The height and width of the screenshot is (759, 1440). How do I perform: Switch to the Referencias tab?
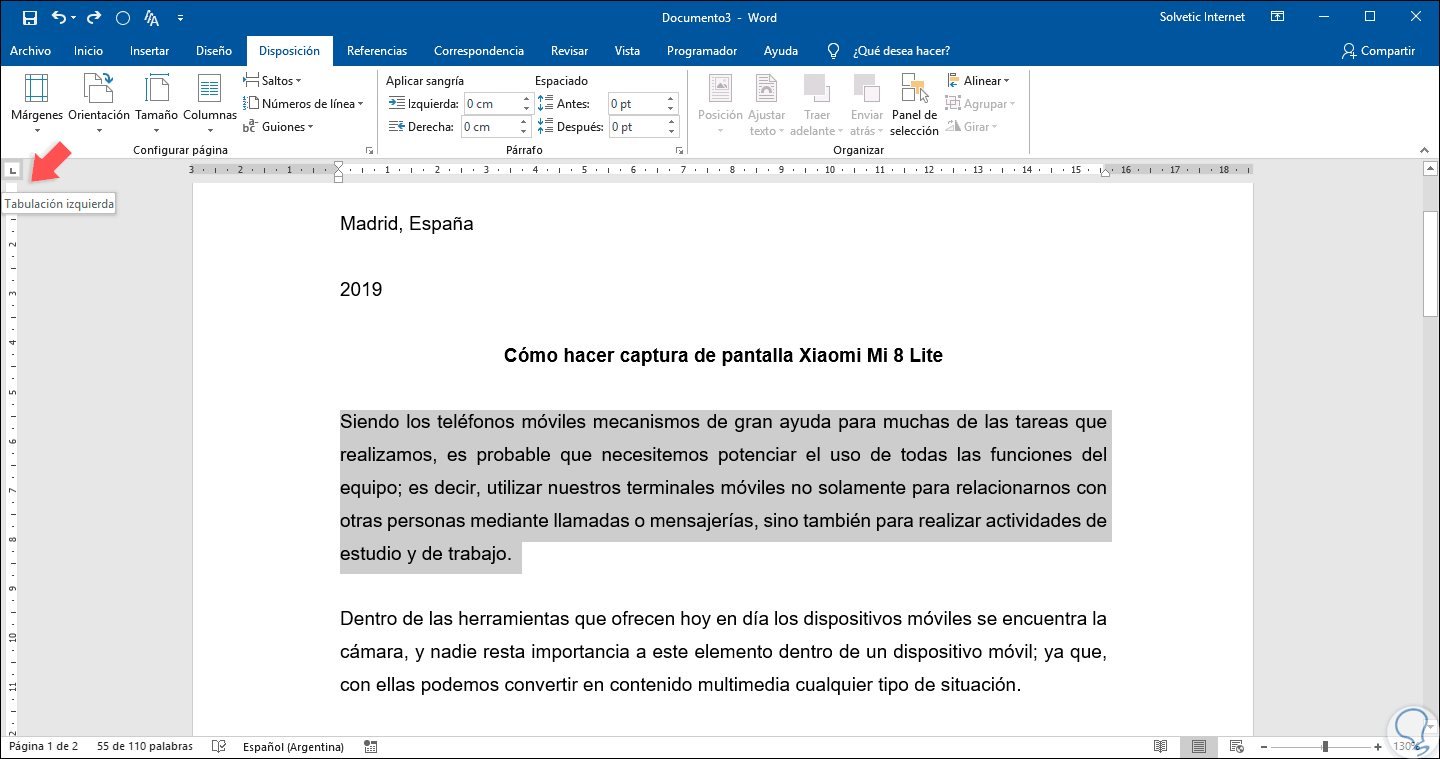point(377,51)
